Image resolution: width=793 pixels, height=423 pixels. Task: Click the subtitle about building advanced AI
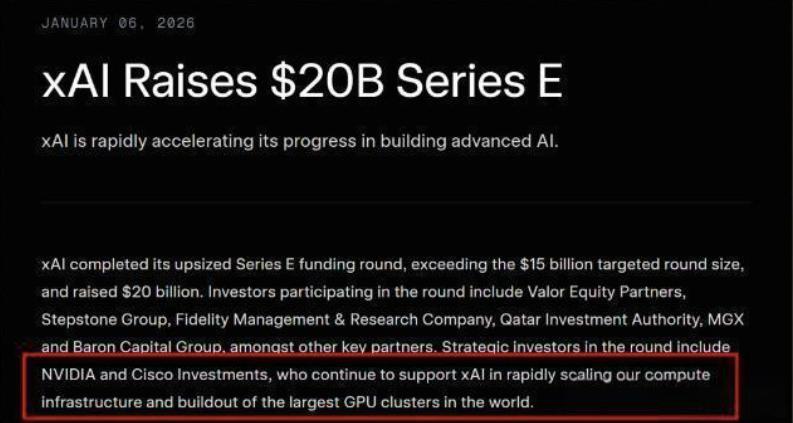[x=299, y=141]
